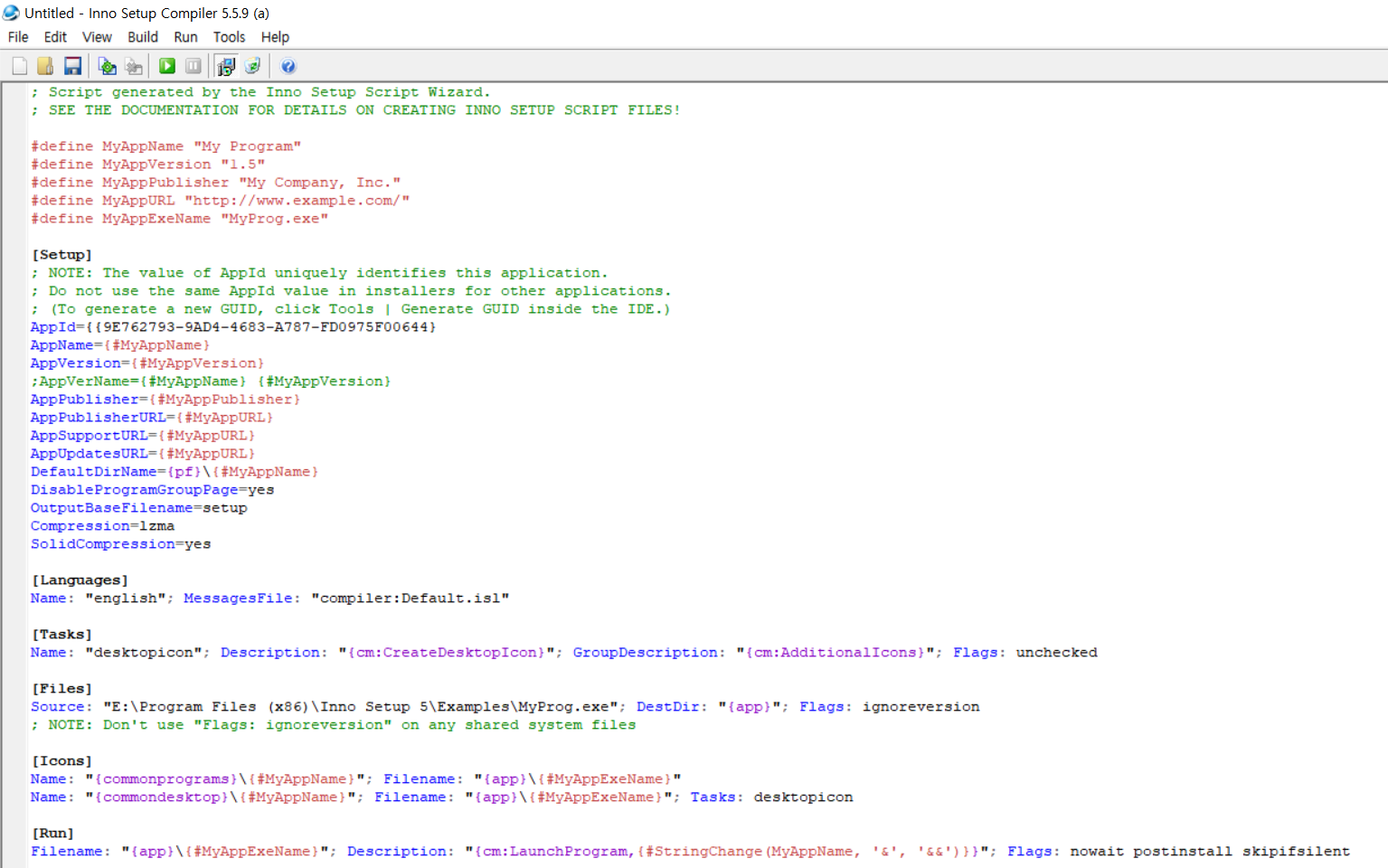Image resolution: width=1388 pixels, height=868 pixels.
Task: Open the View menu
Action: (97, 37)
